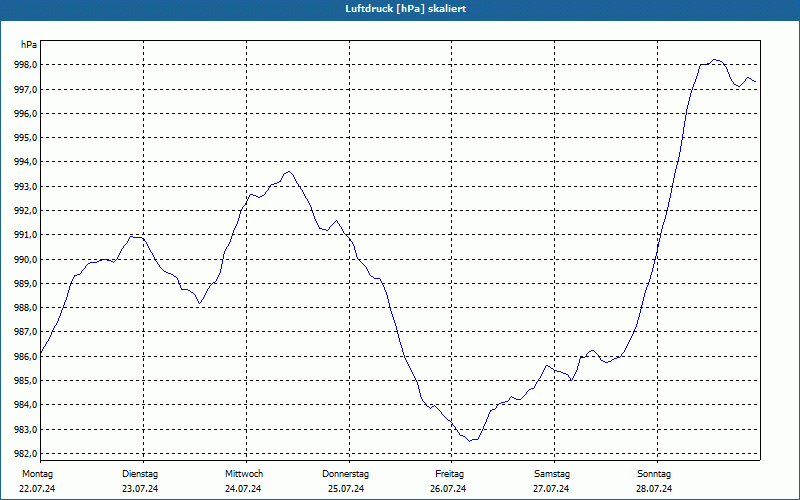Click the 987,0 axis value

27,332
